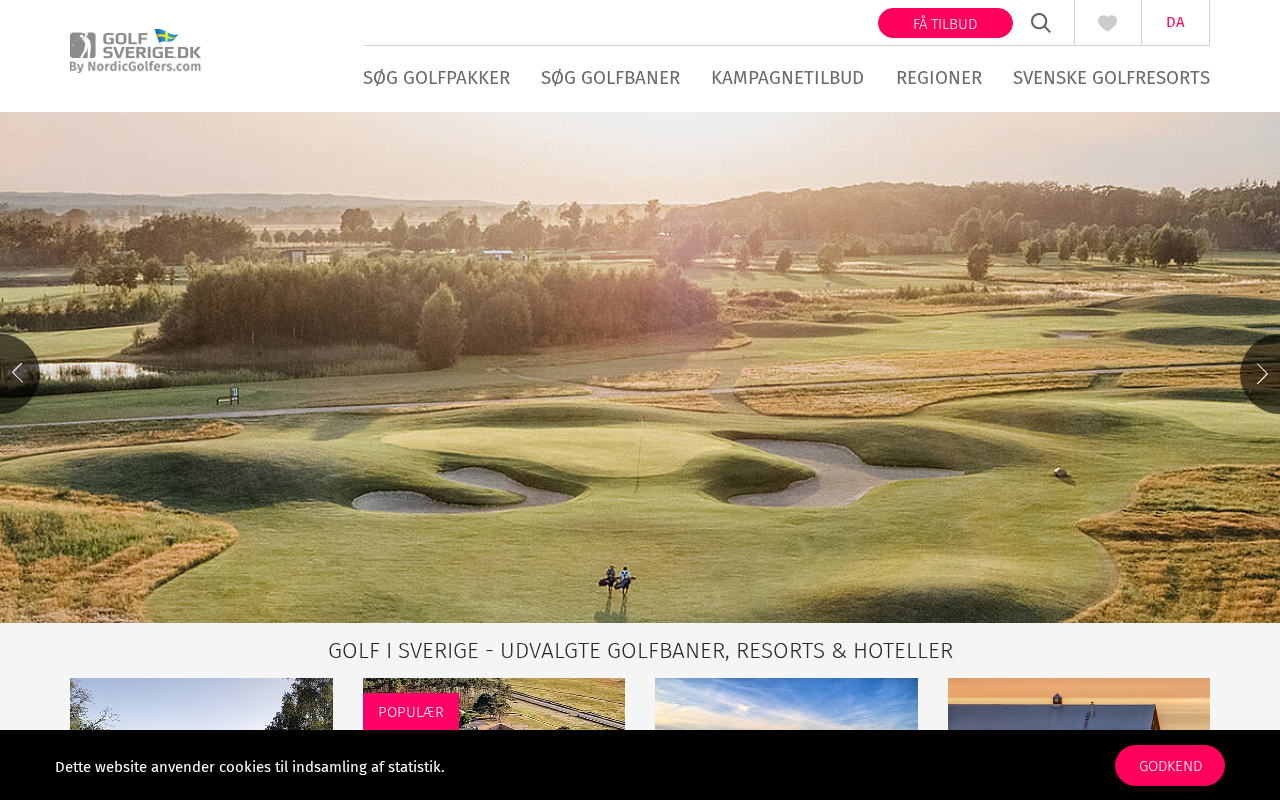Viewport: 1280px width, 800px height.
Task: Show previous hero slide with left arrow
Action: pyautogui.click(x=17, y=373)
